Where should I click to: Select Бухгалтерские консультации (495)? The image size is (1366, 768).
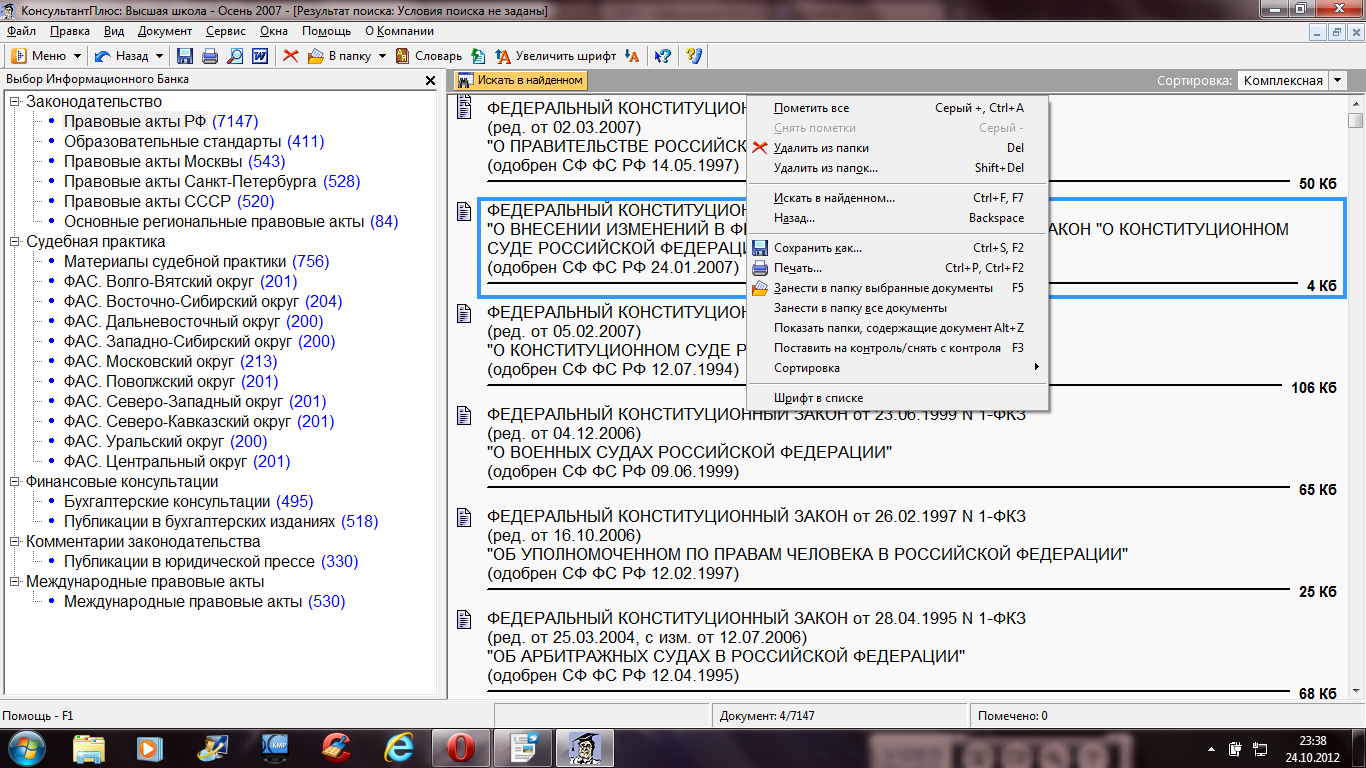click(x=188, y=501)
